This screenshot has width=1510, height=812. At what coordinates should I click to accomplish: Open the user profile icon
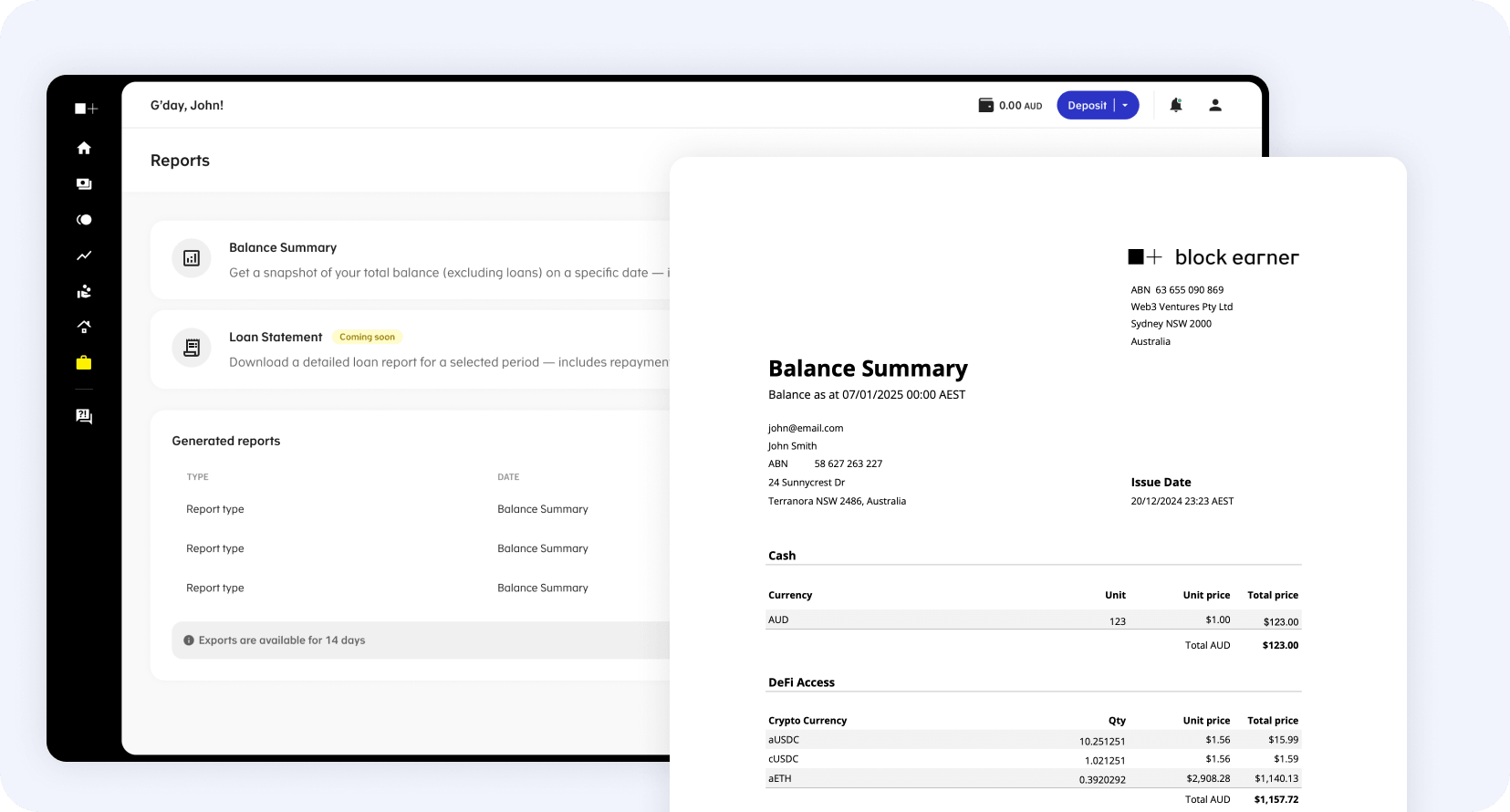coord(1215,105)
